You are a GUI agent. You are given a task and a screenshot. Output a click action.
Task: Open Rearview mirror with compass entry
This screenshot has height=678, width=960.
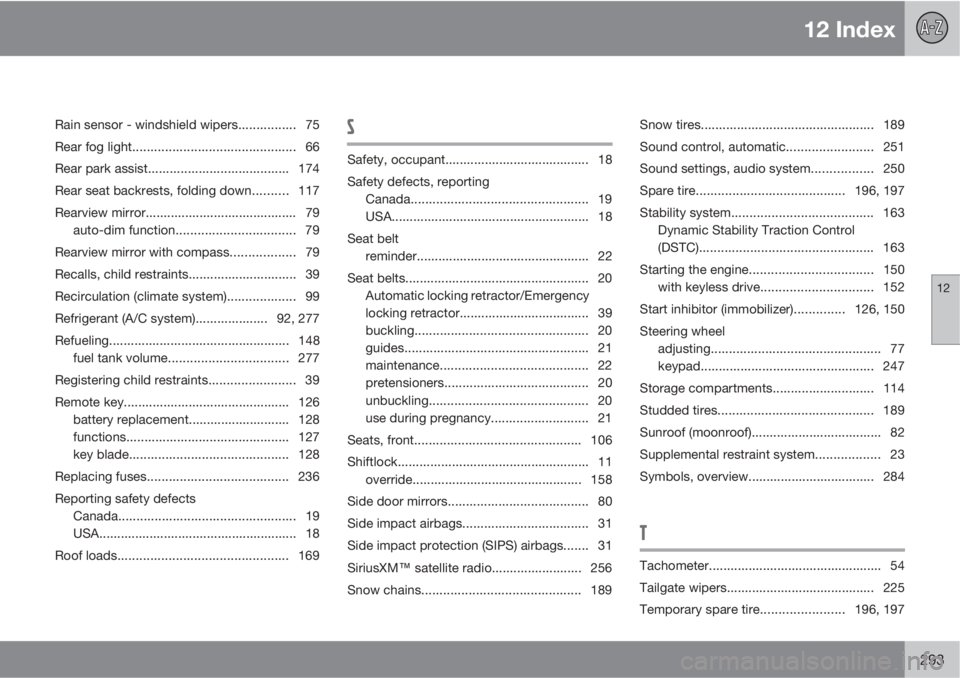pyautogui.click(x=143, y=252)
